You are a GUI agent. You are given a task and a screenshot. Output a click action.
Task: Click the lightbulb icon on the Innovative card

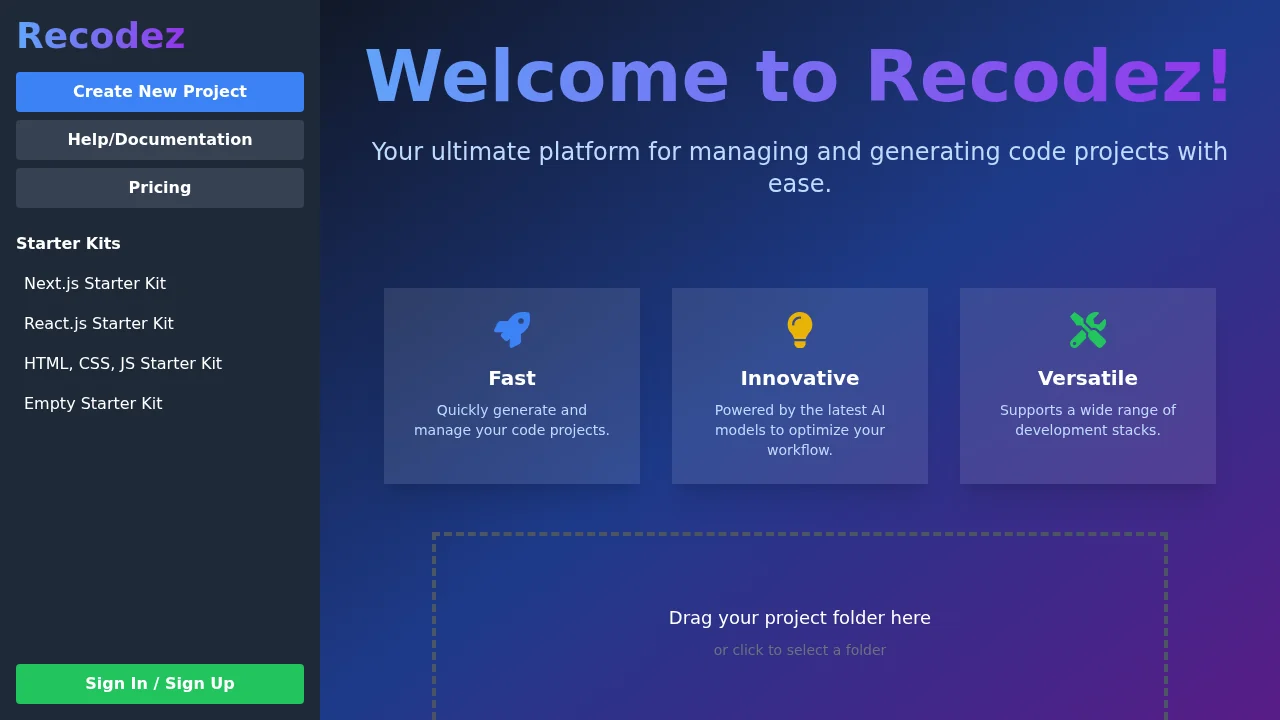[800, 330]
